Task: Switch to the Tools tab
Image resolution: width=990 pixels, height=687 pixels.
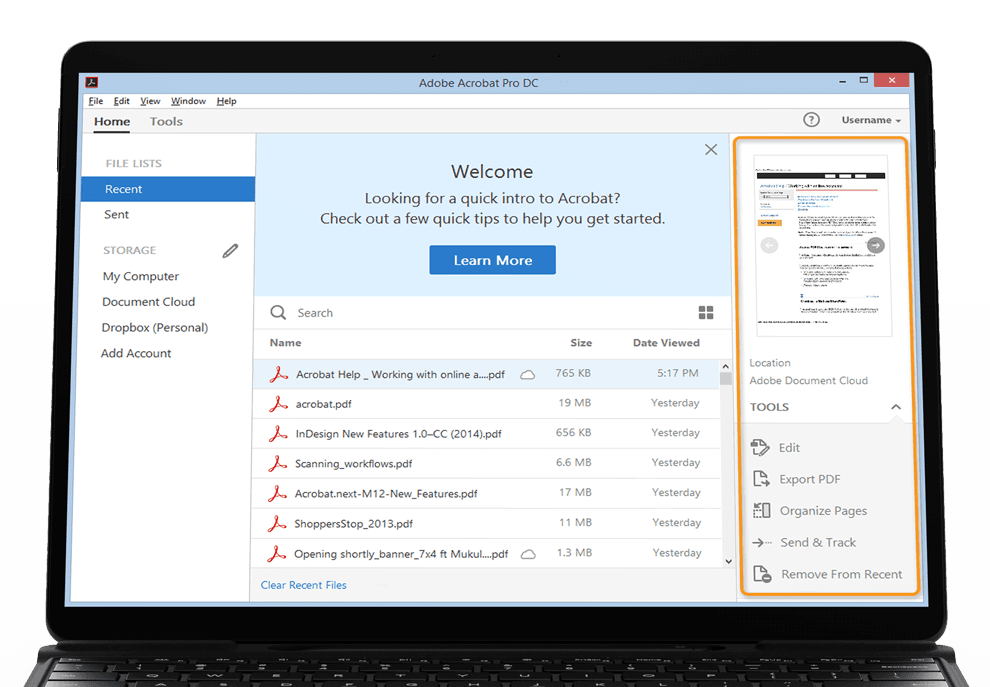Action: 166,121
